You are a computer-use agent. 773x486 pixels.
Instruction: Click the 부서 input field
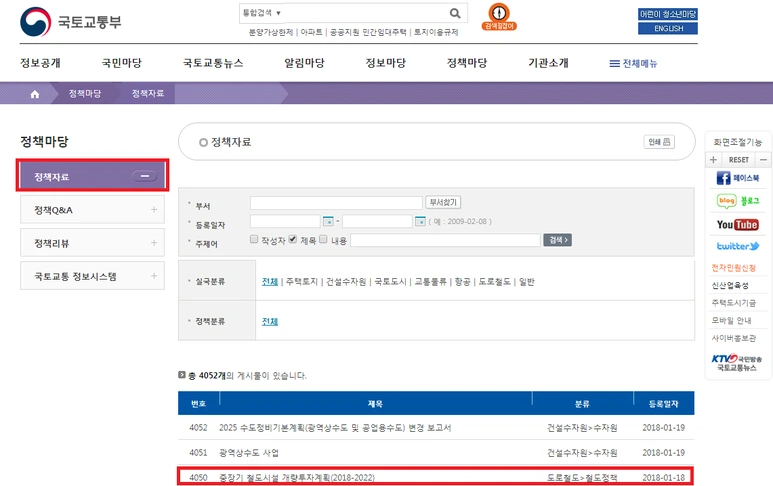[336, 203]
